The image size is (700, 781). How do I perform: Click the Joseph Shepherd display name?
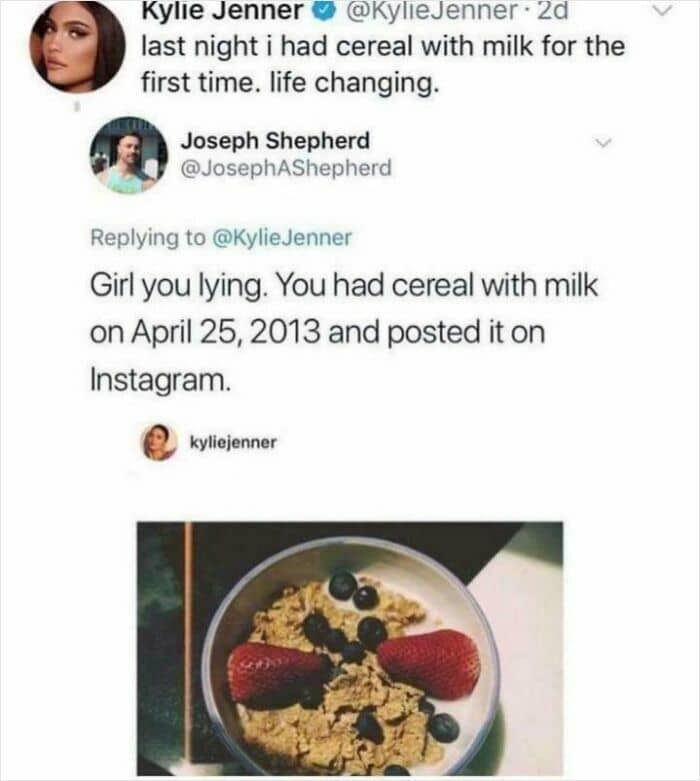[275, 141]
